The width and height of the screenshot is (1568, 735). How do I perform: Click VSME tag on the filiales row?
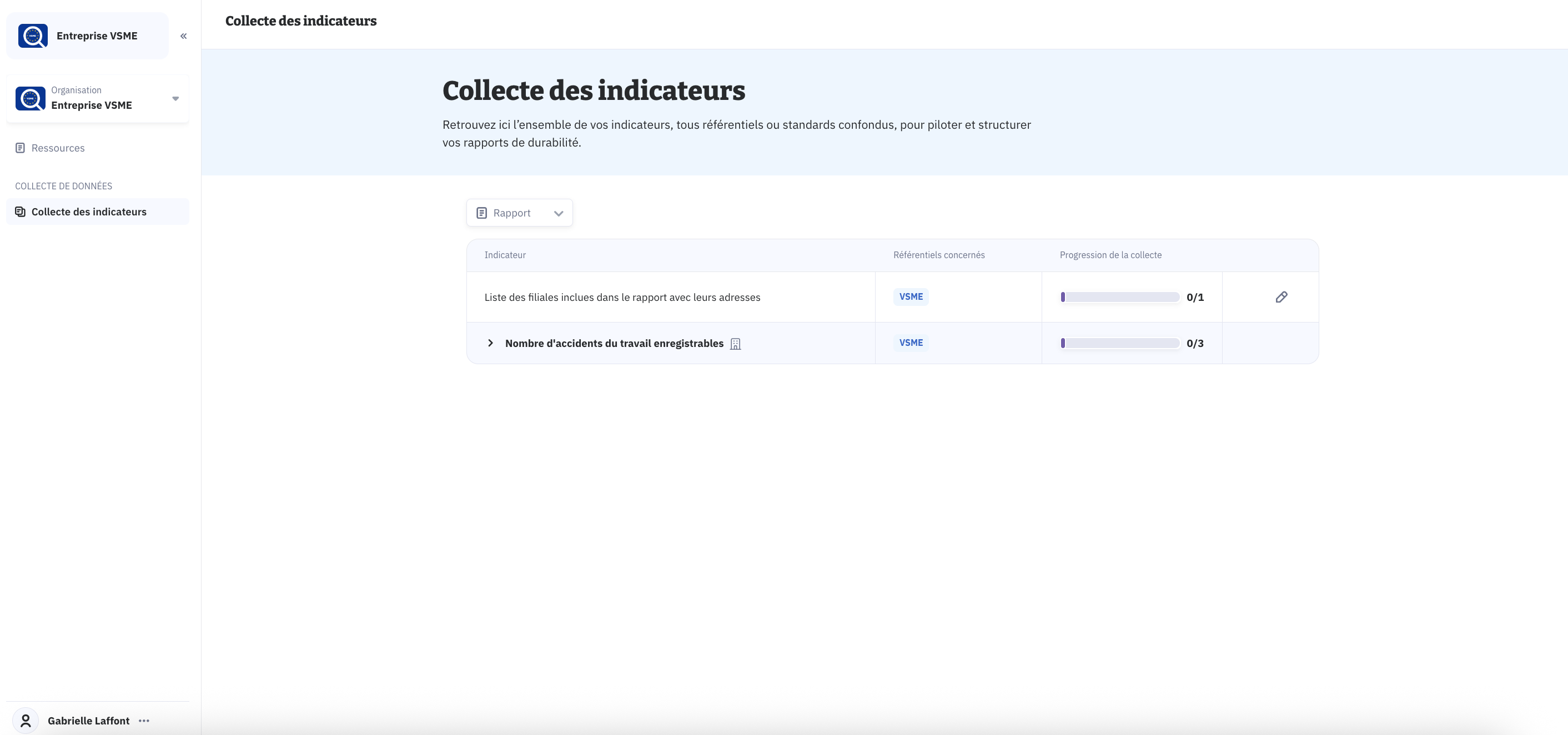click(911, 296)
